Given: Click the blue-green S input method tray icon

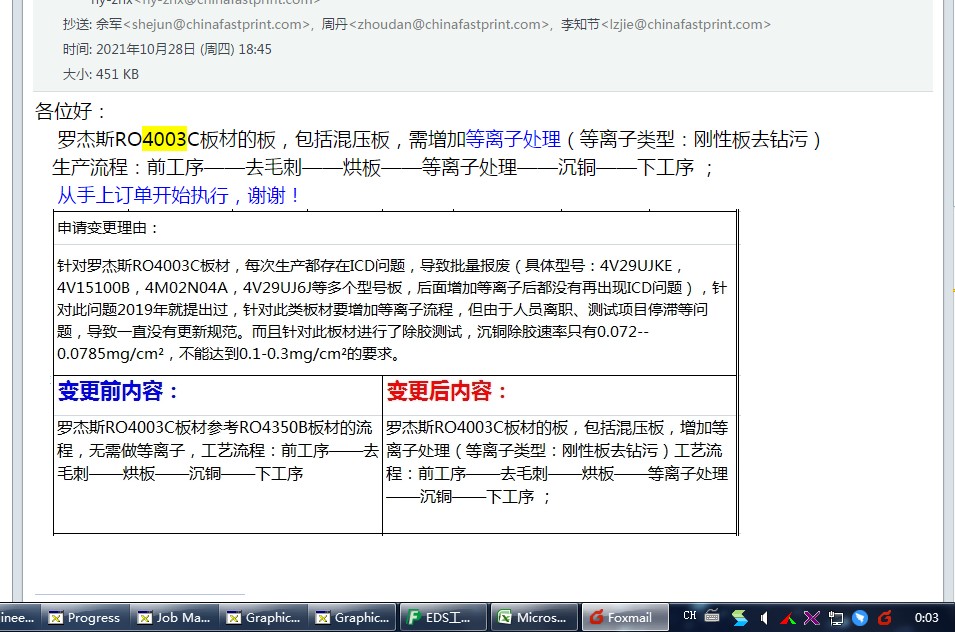Looking at the screenshot, I should click(739, 618).
